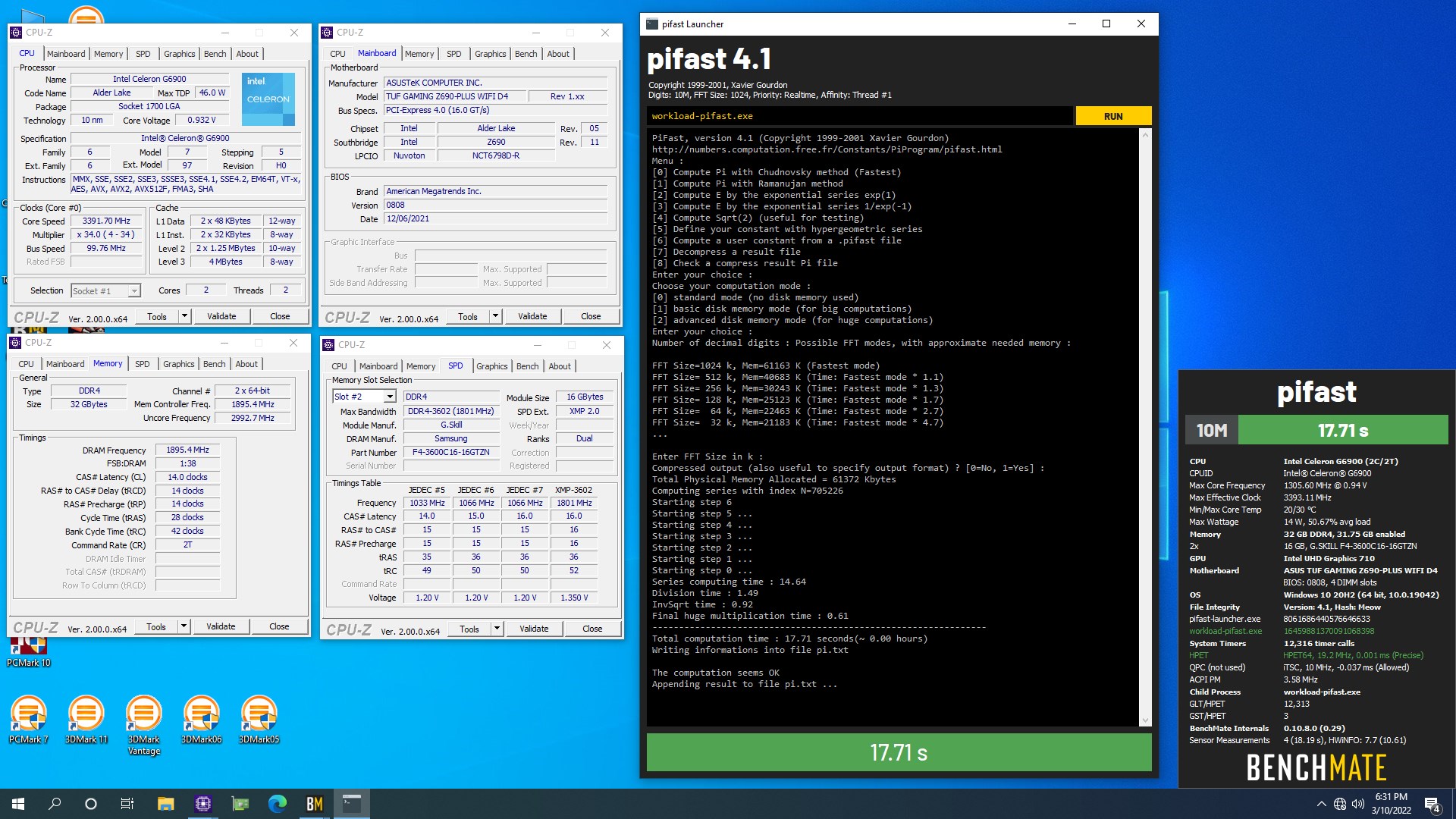Click Close in CPU-Z Memory window

click(279, 626)
